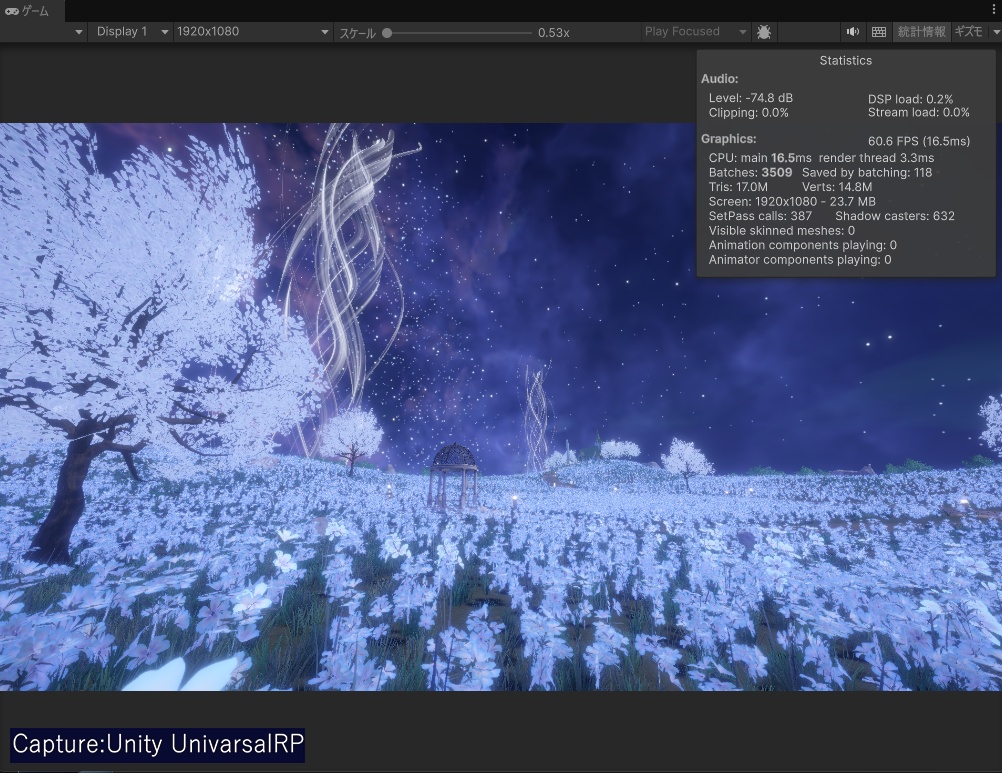Open the three-dot menu of the Game panel
The image size is (1002, 773).
point(993,10)
